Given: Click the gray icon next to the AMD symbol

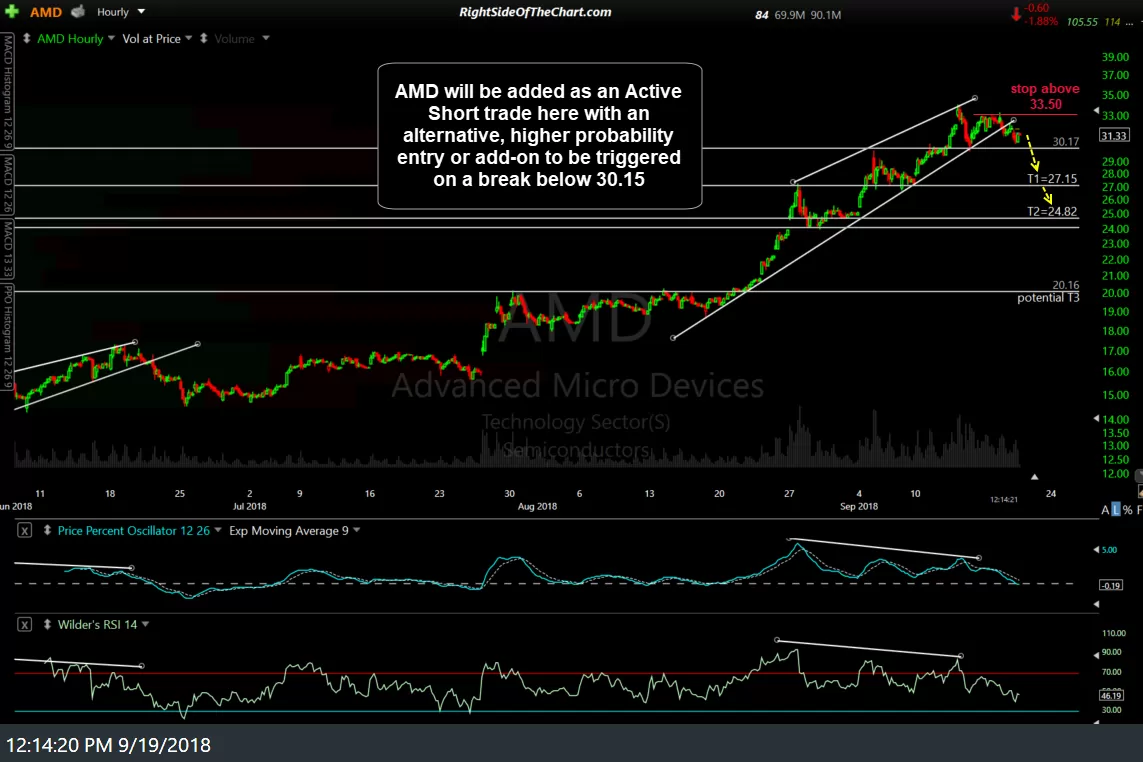Looking at the screenshot, I should click(78, 12).
